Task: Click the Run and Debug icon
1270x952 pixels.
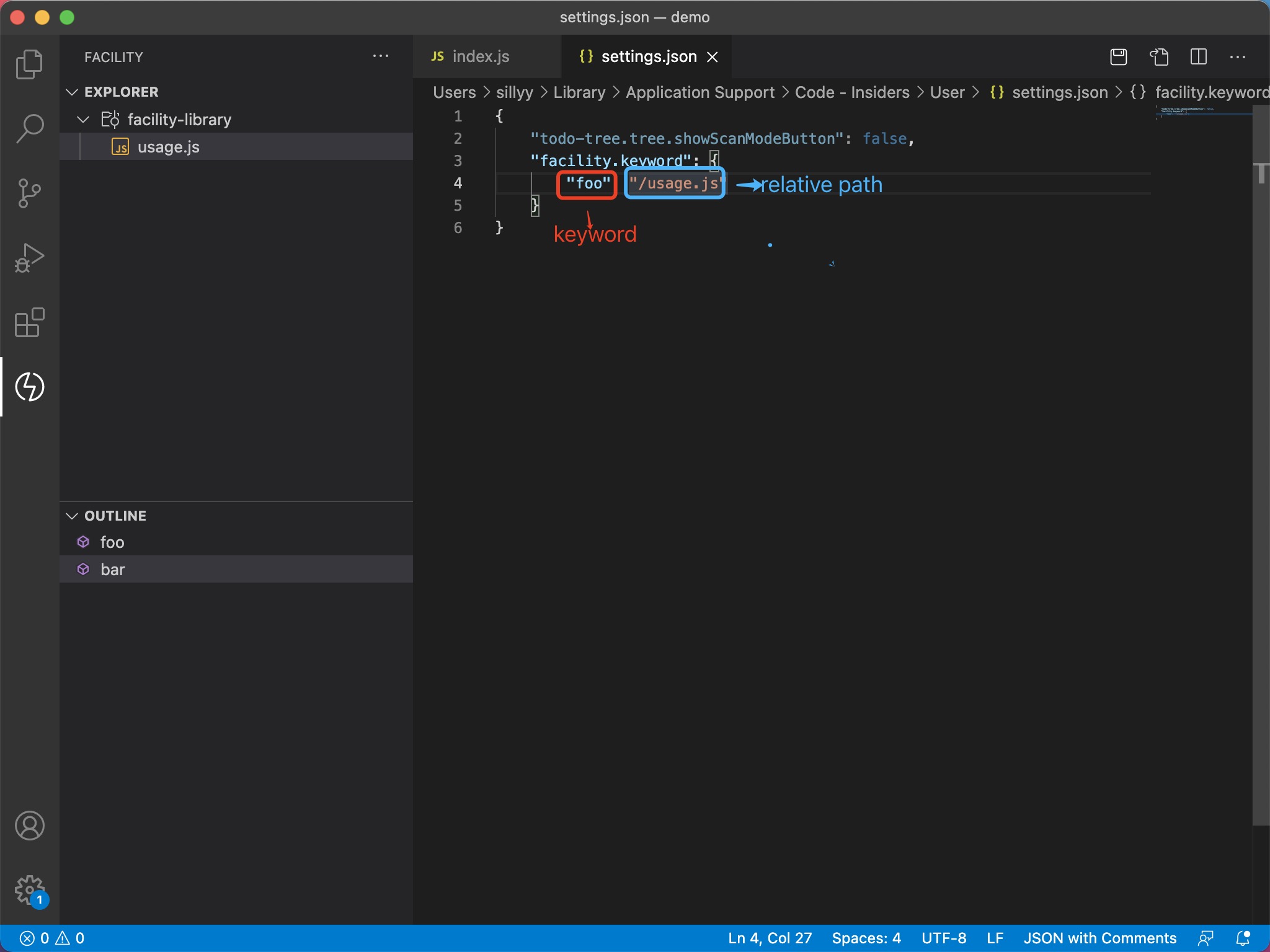Action: pyautogui.click(x=29, y=258)
